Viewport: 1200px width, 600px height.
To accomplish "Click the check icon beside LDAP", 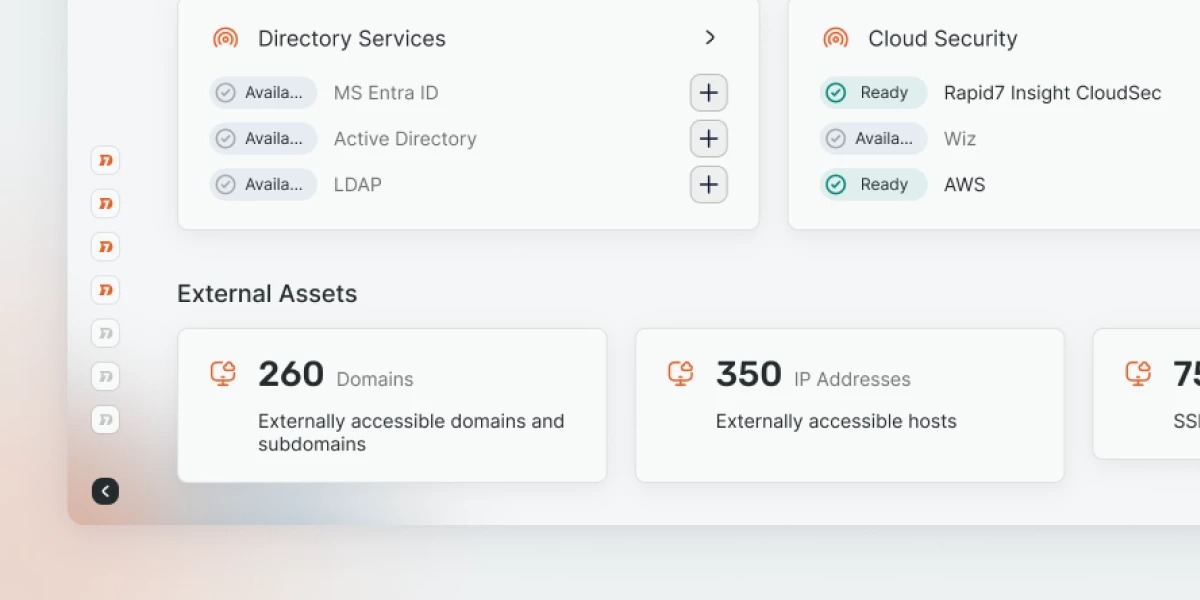I will [x=226, y=185].
